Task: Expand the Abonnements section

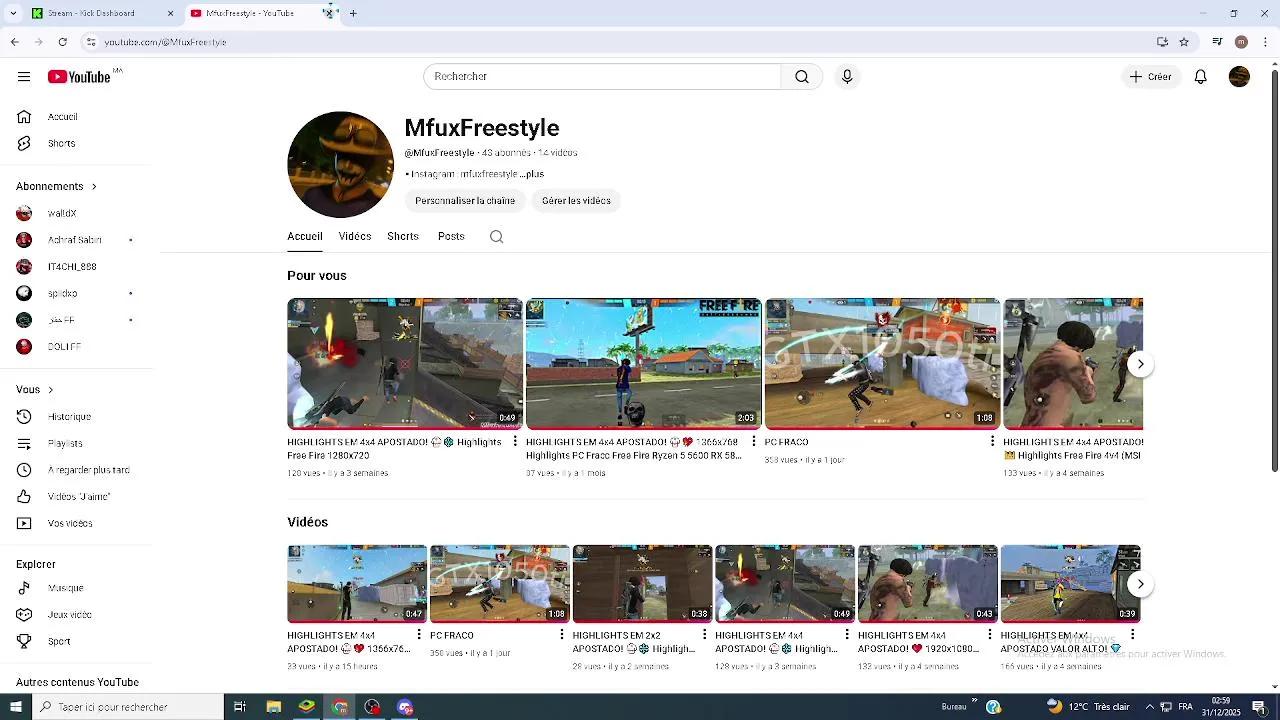Action: tap(57, 187)
